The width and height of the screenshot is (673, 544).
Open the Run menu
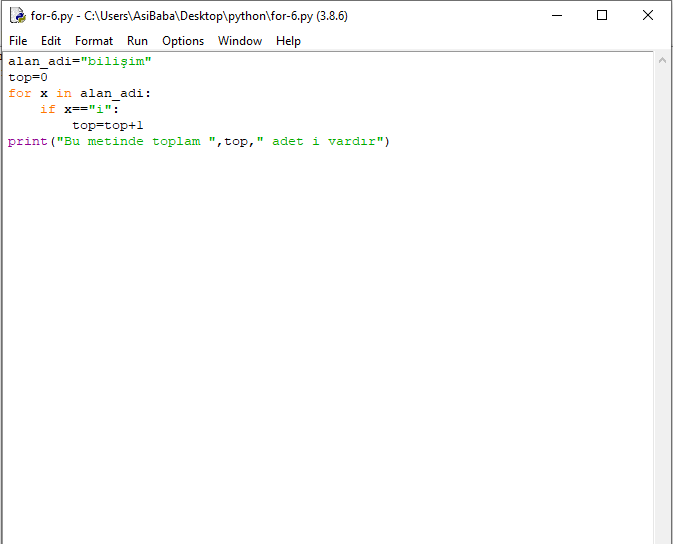(137, 41)
